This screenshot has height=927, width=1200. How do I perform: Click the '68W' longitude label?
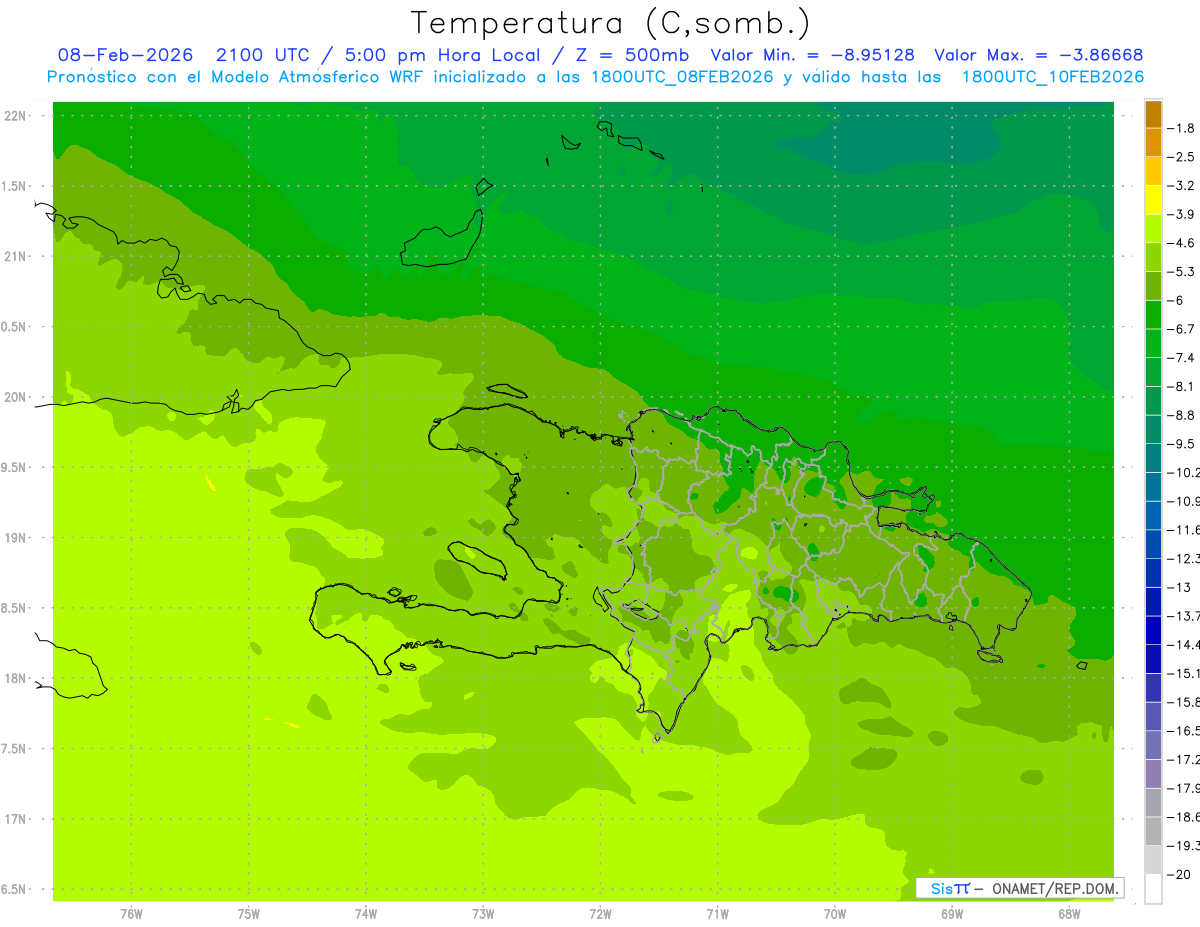point(1068,913)
